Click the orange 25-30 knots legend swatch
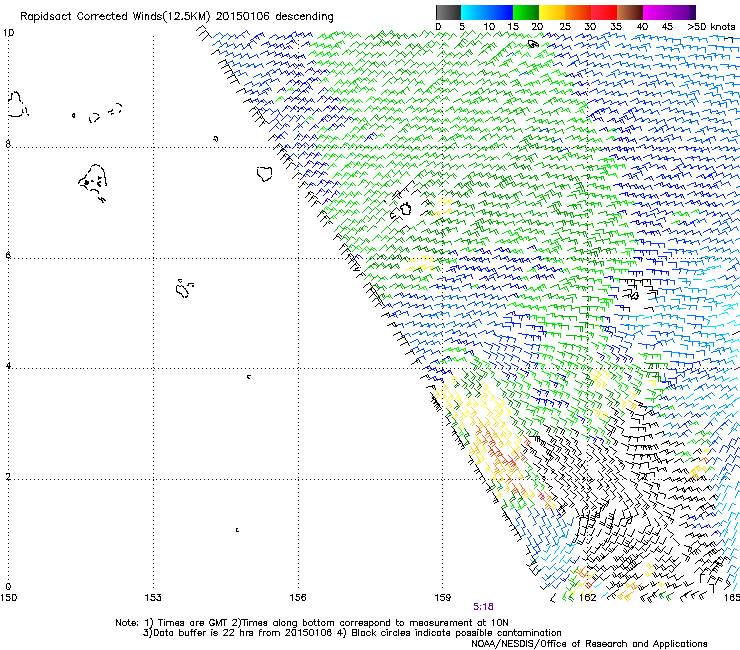Viewport: 740px width, 650px height. click(x=578, y=12)
